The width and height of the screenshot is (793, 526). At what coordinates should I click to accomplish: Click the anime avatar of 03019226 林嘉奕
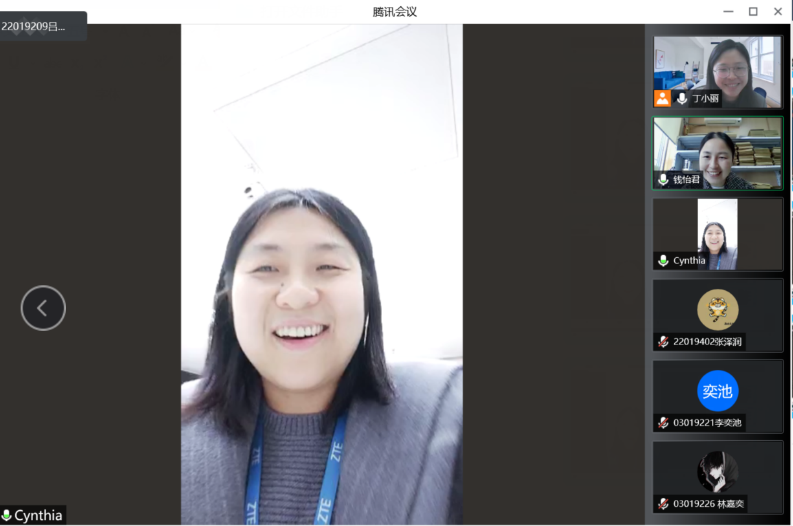pos(717,471)
